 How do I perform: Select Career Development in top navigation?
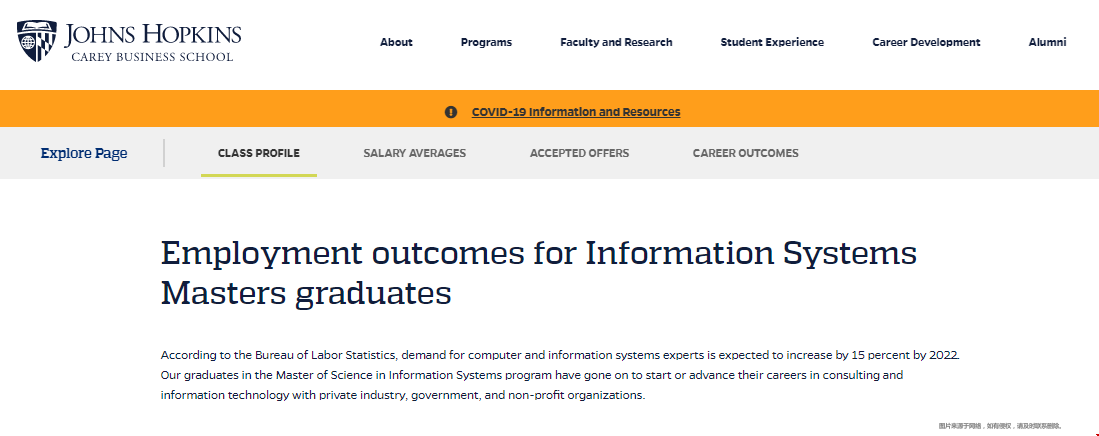pos(926,42)
